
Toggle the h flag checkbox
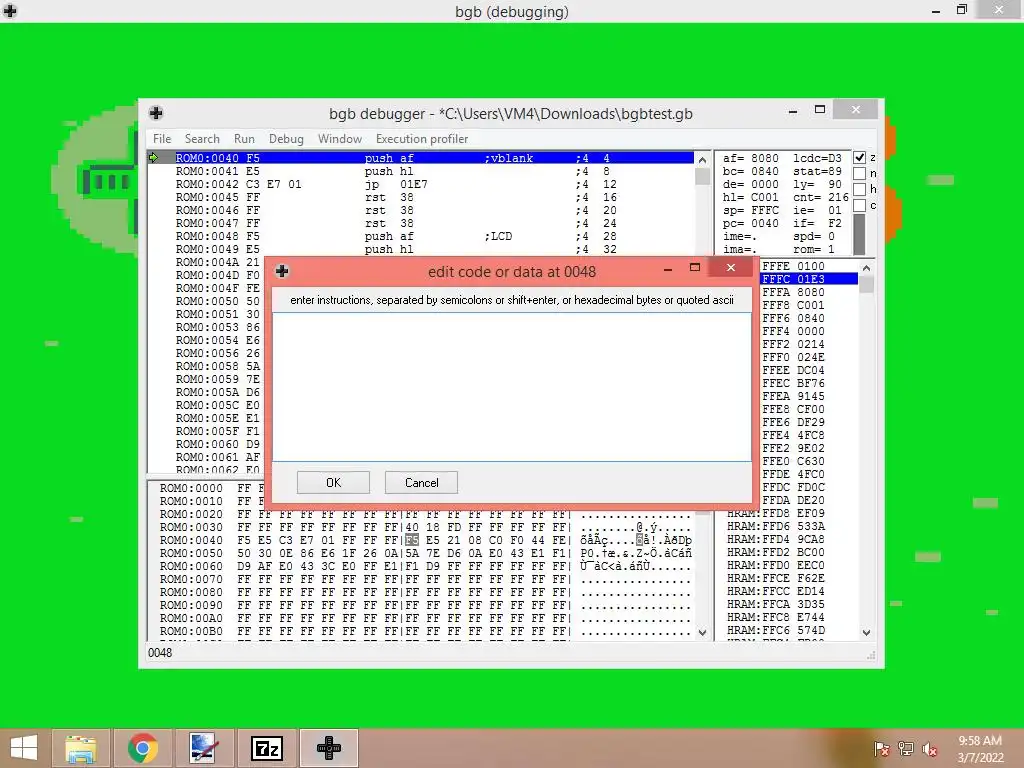click(859, 189)
